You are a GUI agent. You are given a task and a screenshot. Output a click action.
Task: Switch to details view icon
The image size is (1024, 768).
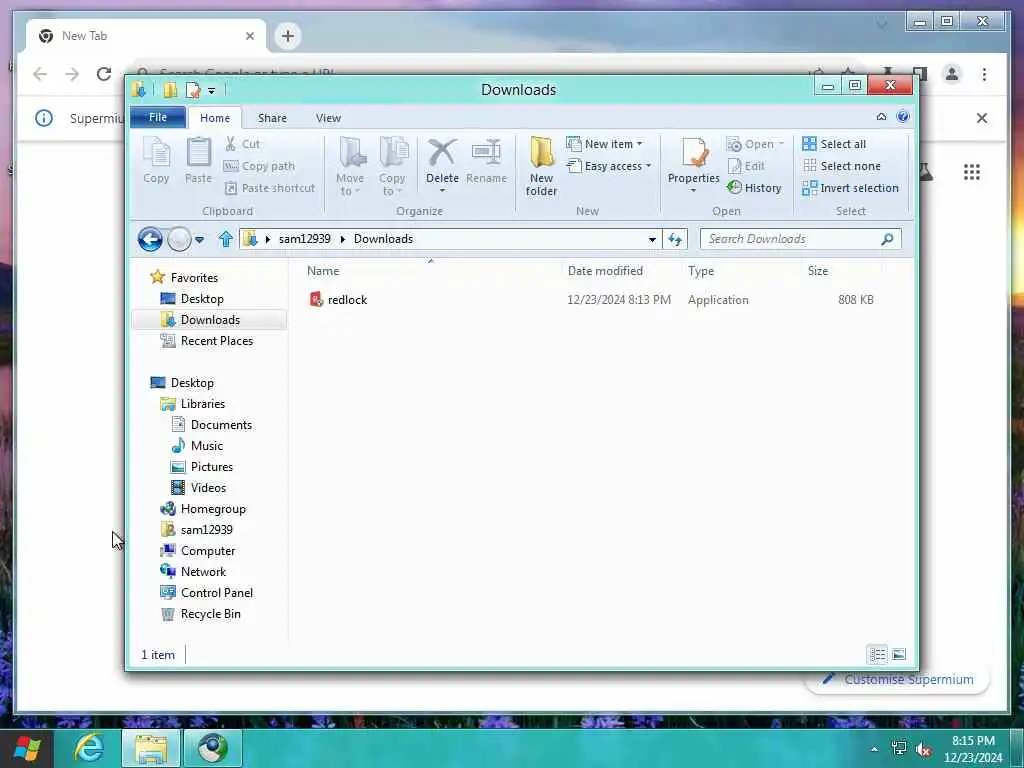[x=877, y=654]
